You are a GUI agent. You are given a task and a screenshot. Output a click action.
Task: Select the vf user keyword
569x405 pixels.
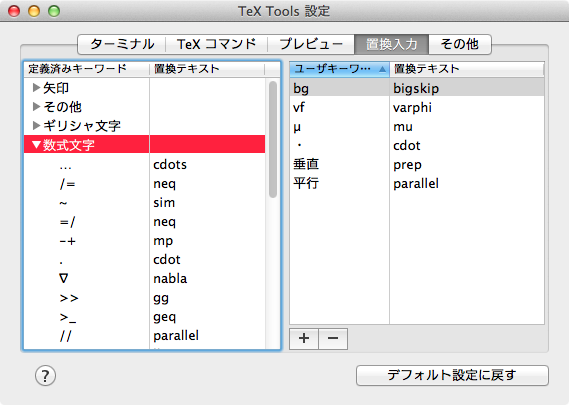click(x=299, y=107)
